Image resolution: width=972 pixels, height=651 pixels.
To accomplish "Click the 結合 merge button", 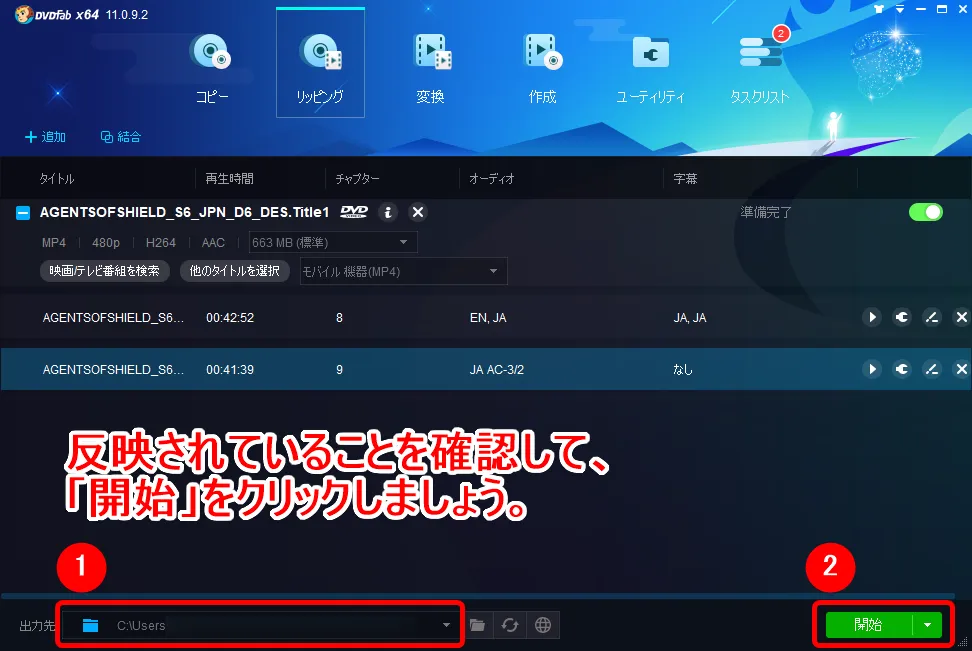I will 121,136.
